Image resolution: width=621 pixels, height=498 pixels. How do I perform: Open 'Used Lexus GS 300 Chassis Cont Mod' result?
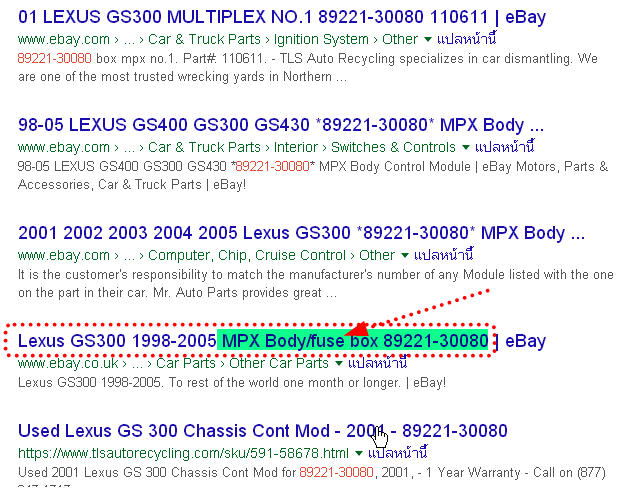pyautogui.click(x=263, y=431)
